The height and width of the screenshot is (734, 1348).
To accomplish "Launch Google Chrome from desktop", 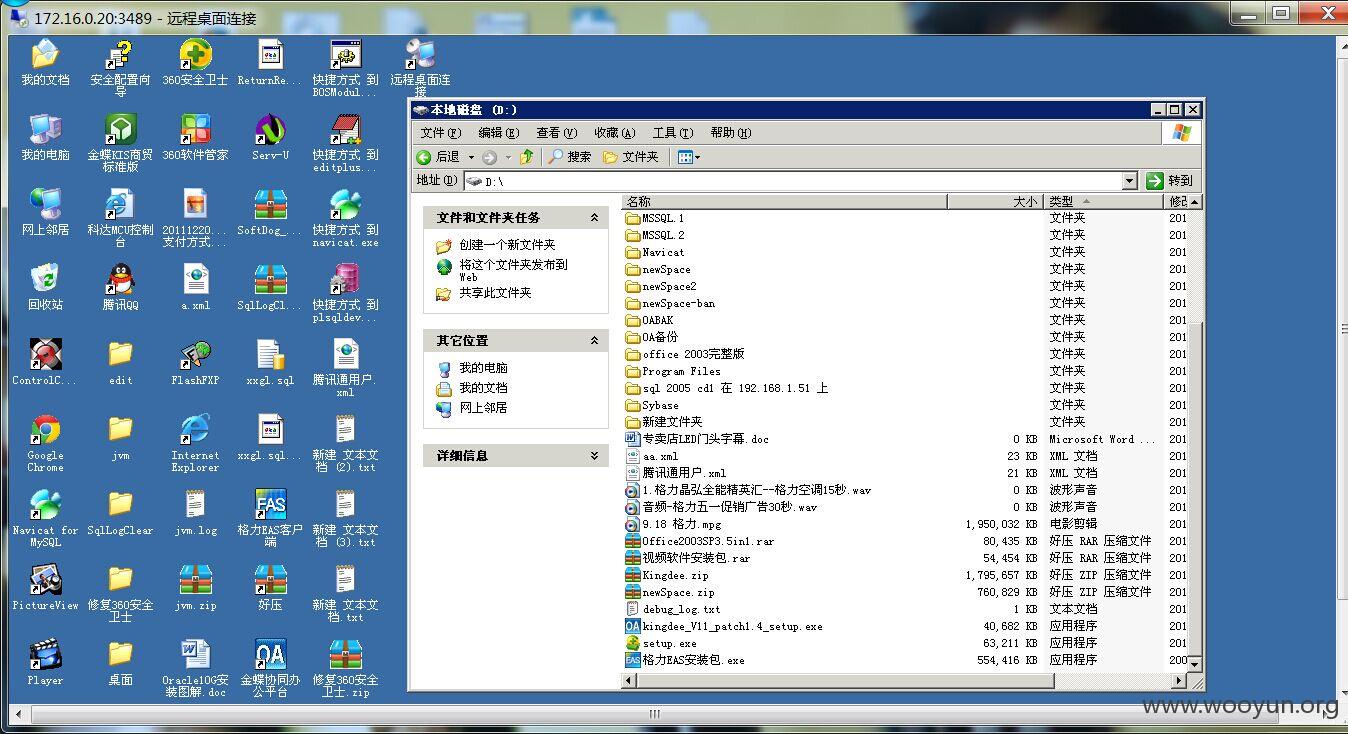I will click(x=45, y=442).
